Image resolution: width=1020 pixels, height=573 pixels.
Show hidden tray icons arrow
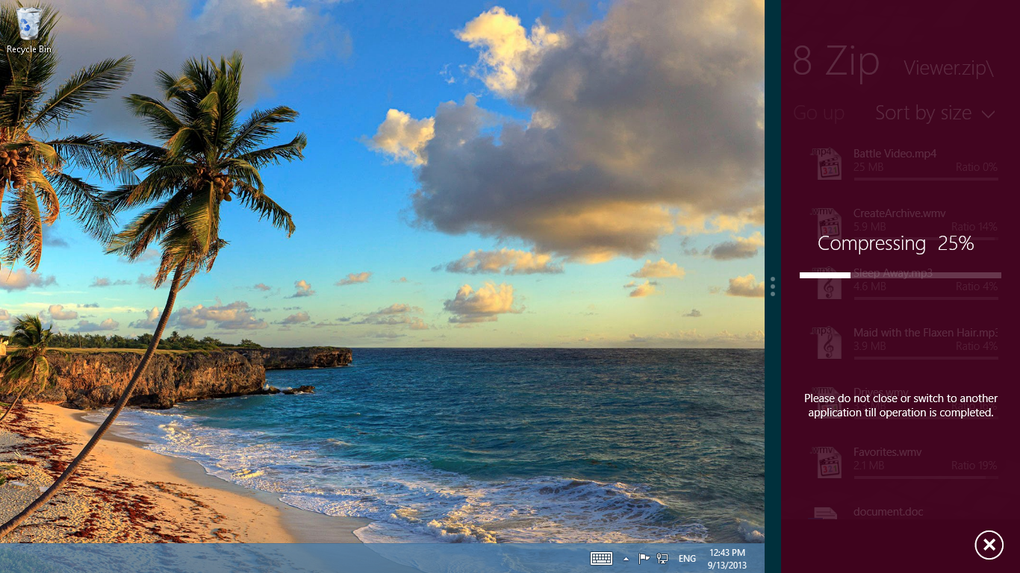pos(626,559)
